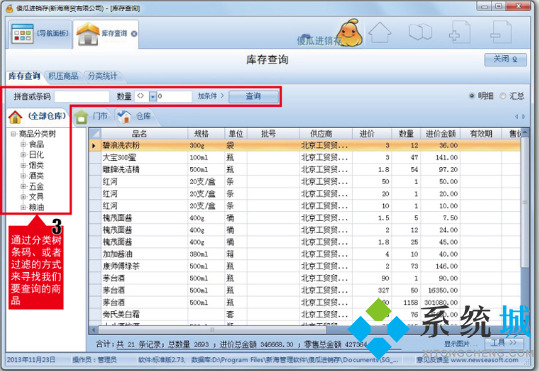Click the home outline toolbar icon
Image resolution: width=539 pixels, height=371 pixels.
click(x=380, y=32)
